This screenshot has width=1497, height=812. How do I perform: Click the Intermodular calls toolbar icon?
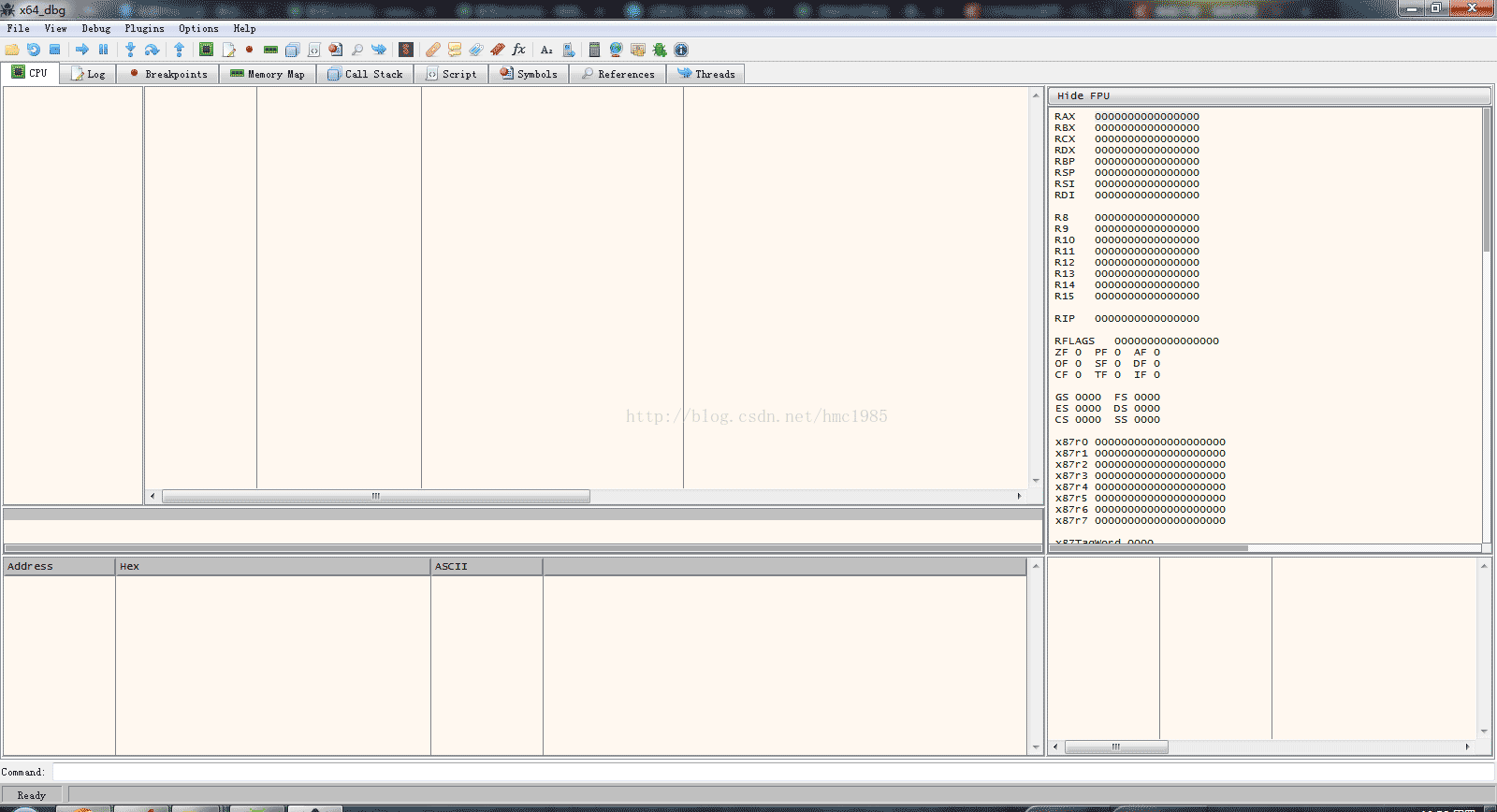click(x=568, y=50)
